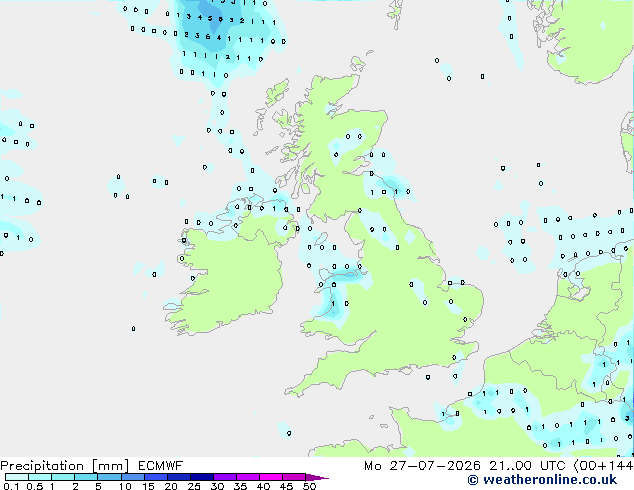Pick the 1 to 2 mm legend swatch
The height and width of the screenshot is (490, 634).
pos(63,477)
